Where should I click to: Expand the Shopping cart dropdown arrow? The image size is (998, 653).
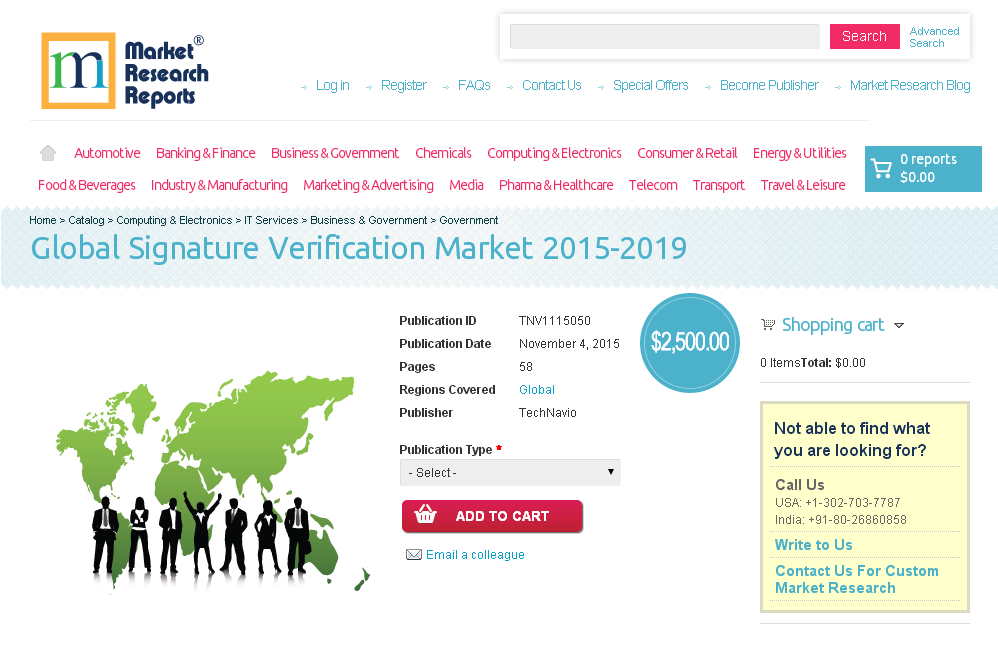coord(899,325)
